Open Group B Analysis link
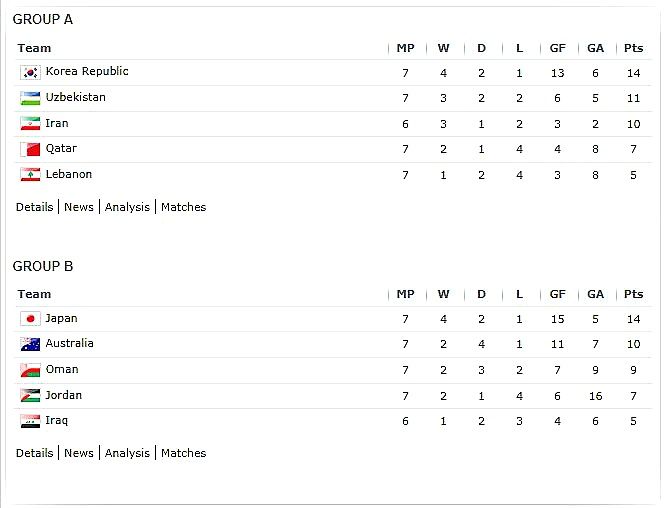 (127, 453)
